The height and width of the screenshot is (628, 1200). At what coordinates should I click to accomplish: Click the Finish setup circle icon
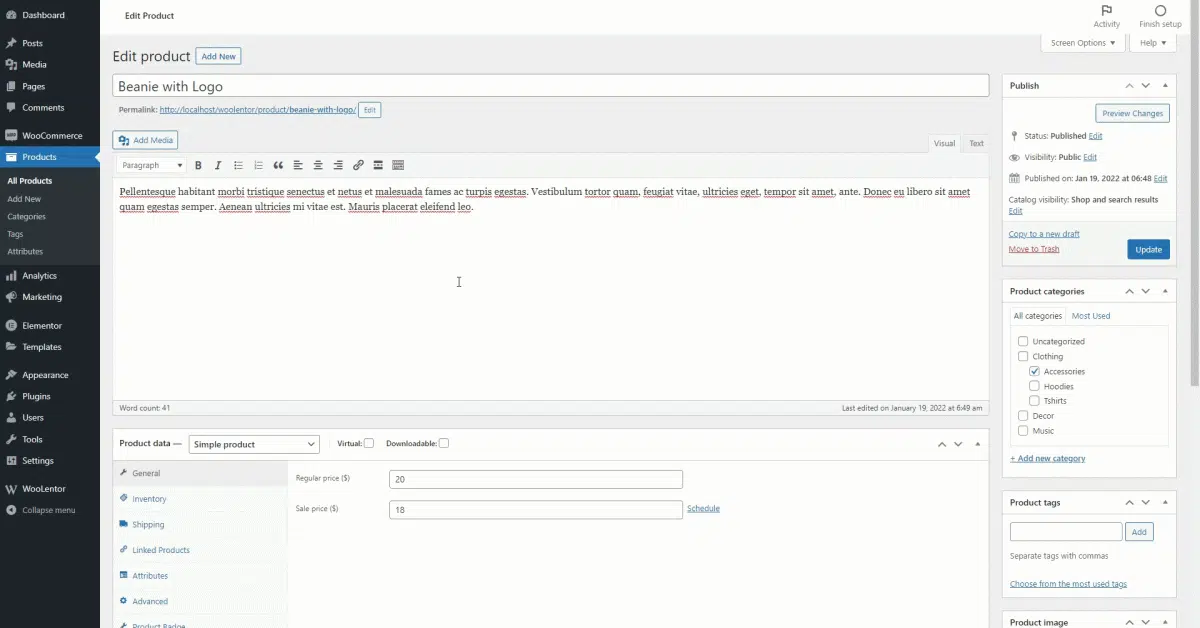pos(1160,11)
